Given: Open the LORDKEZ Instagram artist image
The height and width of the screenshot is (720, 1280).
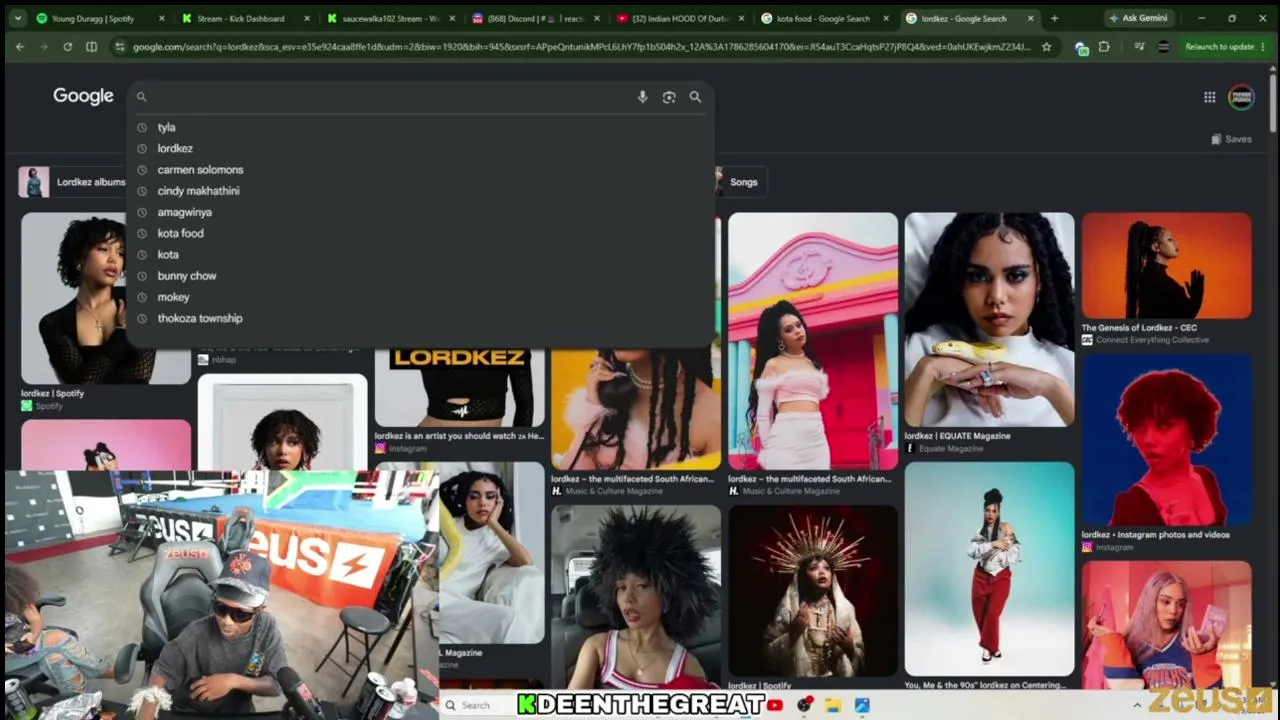Looking at the screenshot, I should pos(459,388).
